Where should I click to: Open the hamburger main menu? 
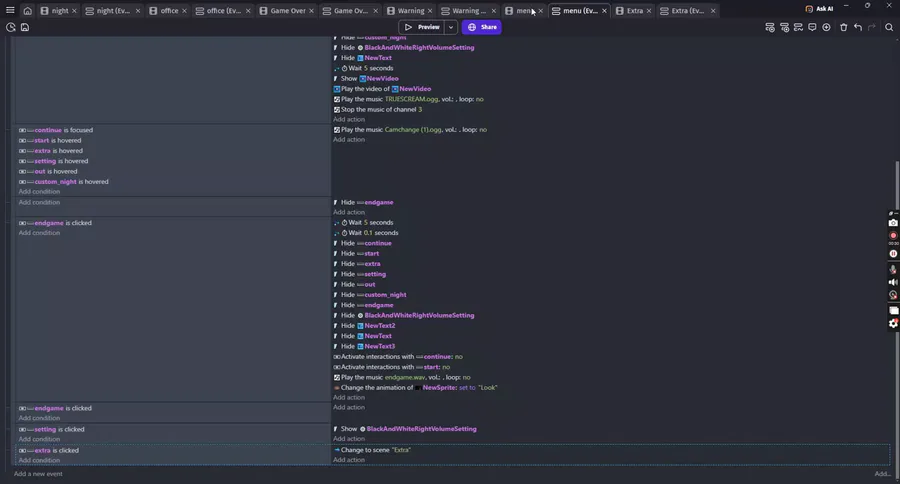click(10, 10)
